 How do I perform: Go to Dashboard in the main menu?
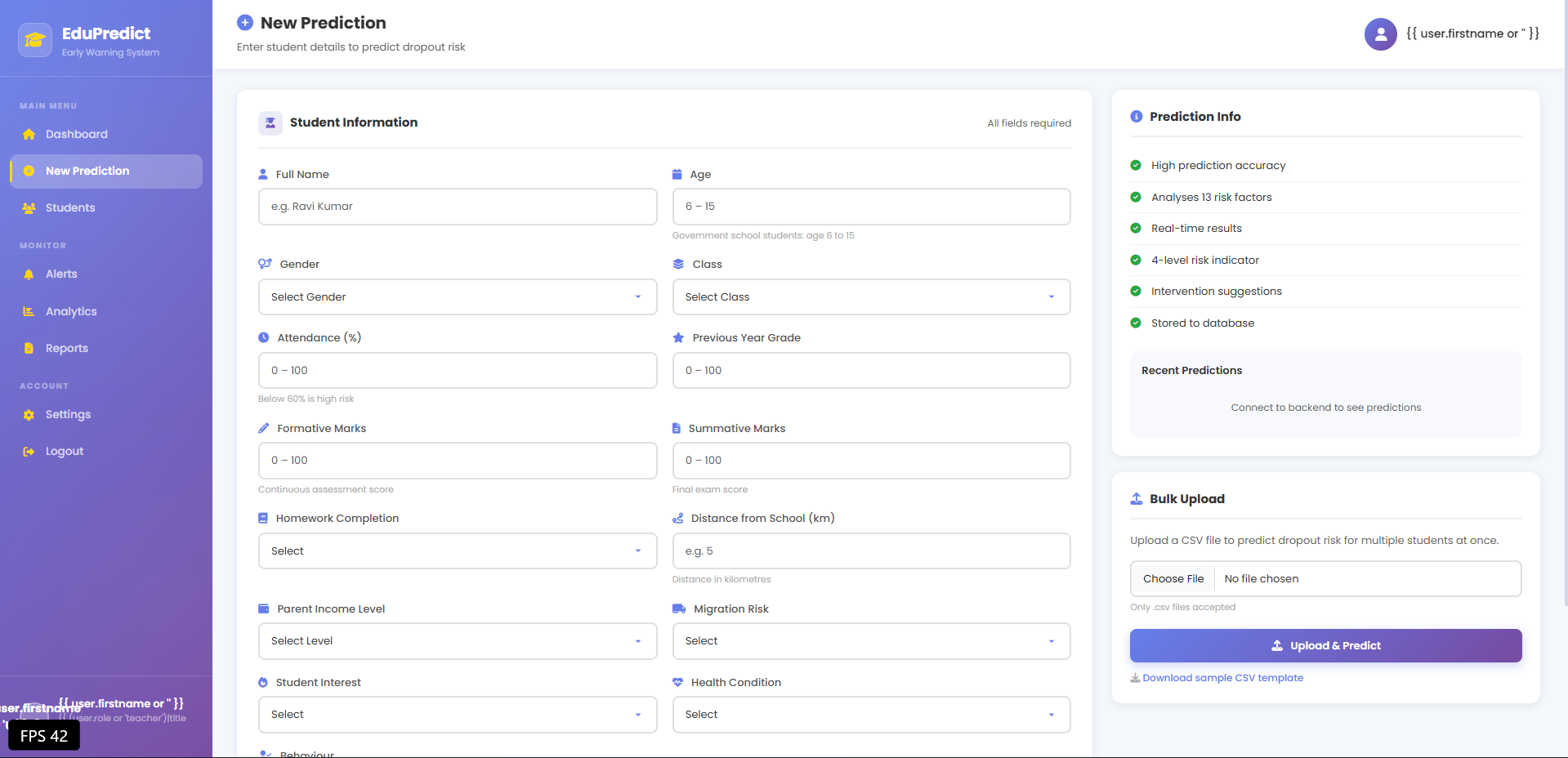[x=106, y=134]
